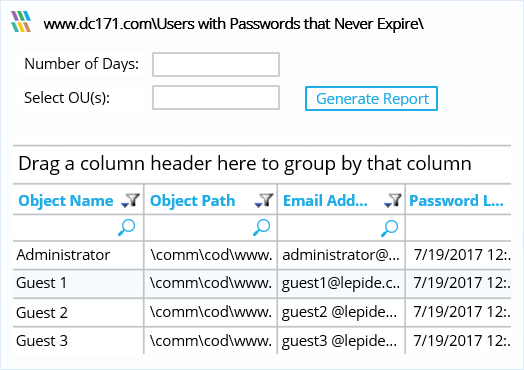Image resolution: width=524 pixels, height=370 pixels.
Task: Sort by Password L... column header
Action: coord(456,201)
